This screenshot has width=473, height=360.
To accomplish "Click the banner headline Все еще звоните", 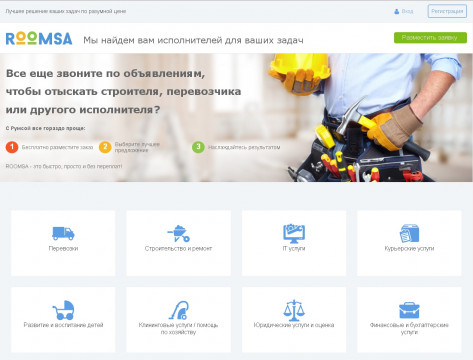I will (123, 91).
